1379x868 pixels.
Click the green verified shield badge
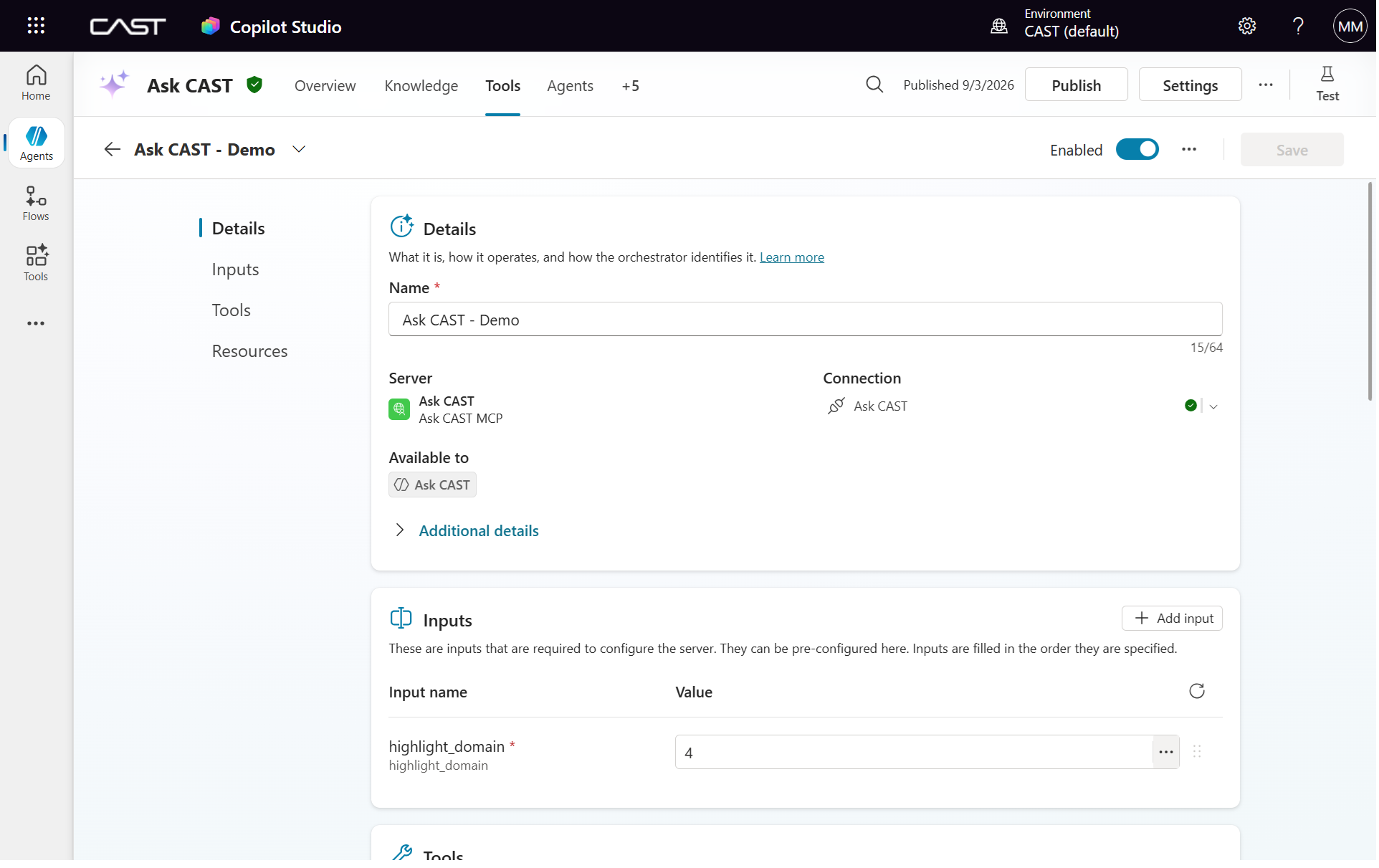point(254,85)
